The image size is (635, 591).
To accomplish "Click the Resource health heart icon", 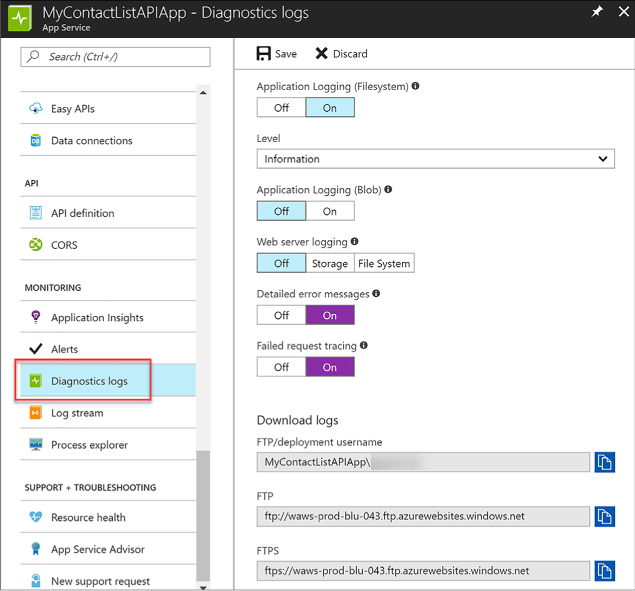I will pos(36,516).
